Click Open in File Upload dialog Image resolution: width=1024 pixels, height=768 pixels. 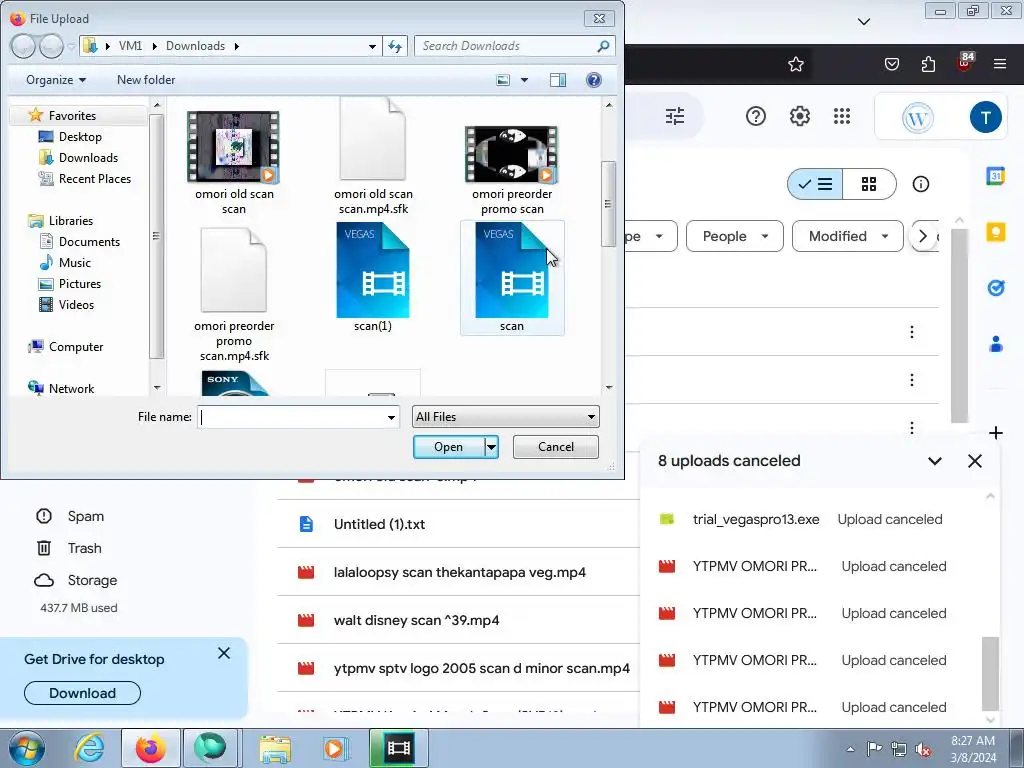449,447
